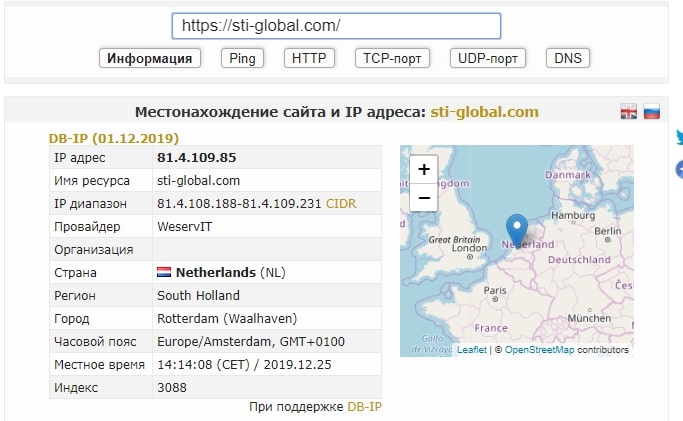
Task: Open the HTTP check
Action: click(309, 58)
